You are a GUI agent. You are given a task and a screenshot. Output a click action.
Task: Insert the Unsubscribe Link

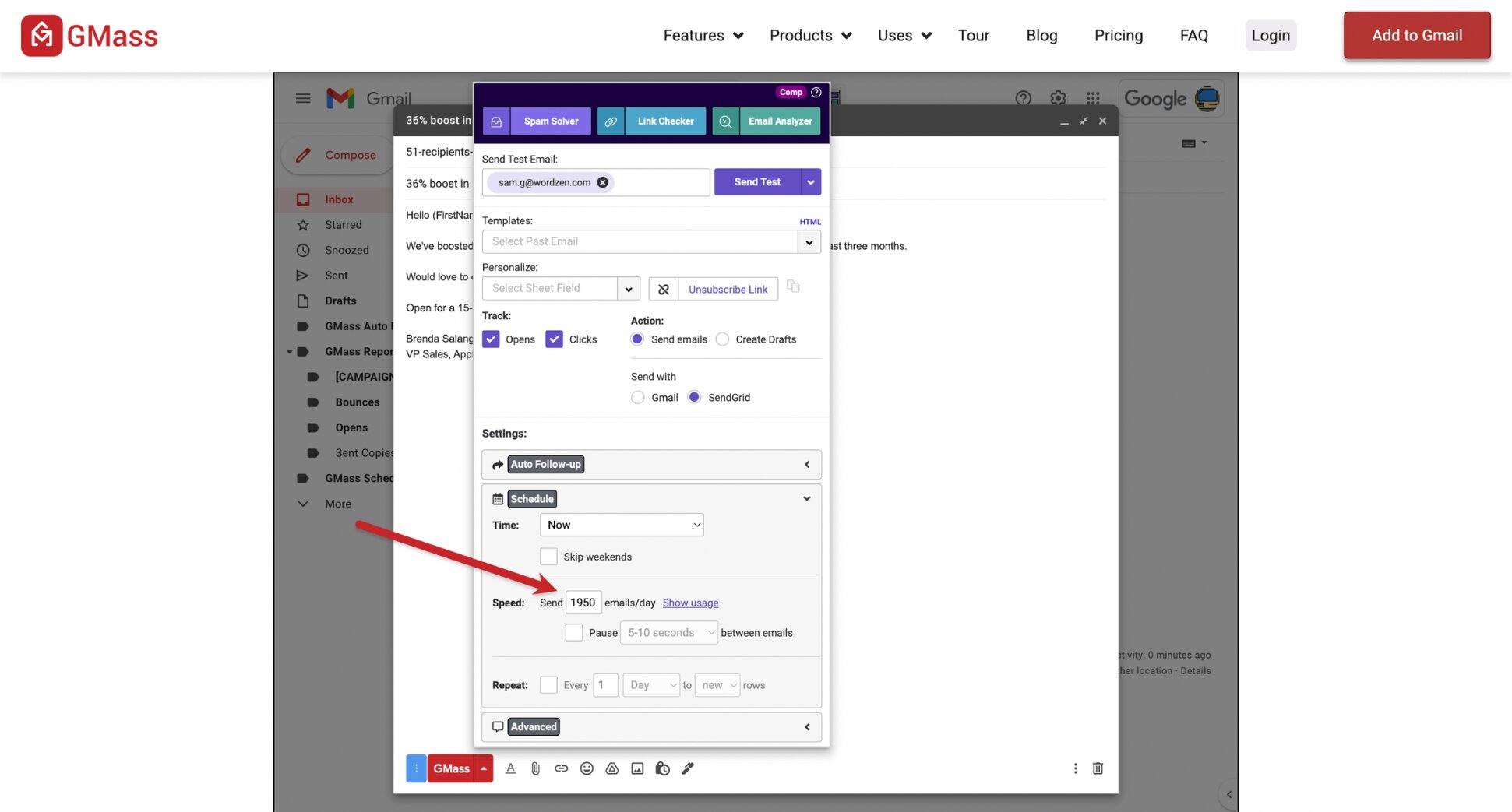click(x=728, y=289)
